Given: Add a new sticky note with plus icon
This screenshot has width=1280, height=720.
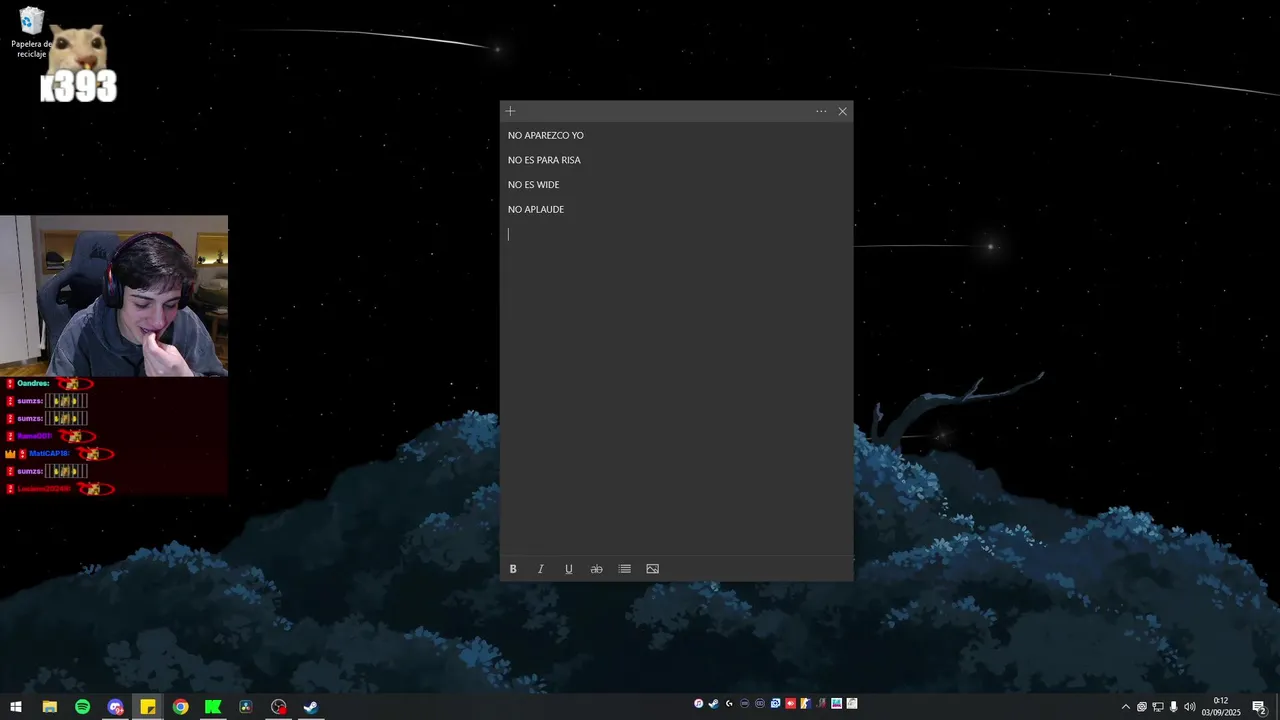Looking at the screenshot, I should pyautogui.click(x=510, y=111).
